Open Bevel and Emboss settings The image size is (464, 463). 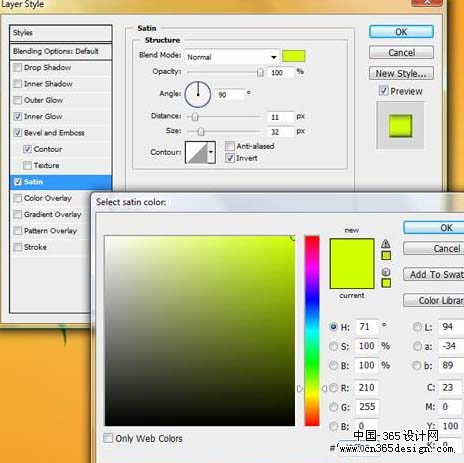point(54,133)
